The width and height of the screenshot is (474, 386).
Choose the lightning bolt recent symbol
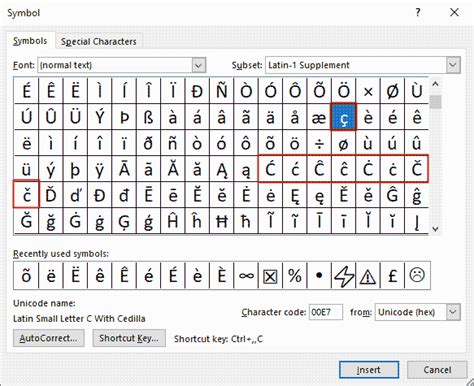344,276
